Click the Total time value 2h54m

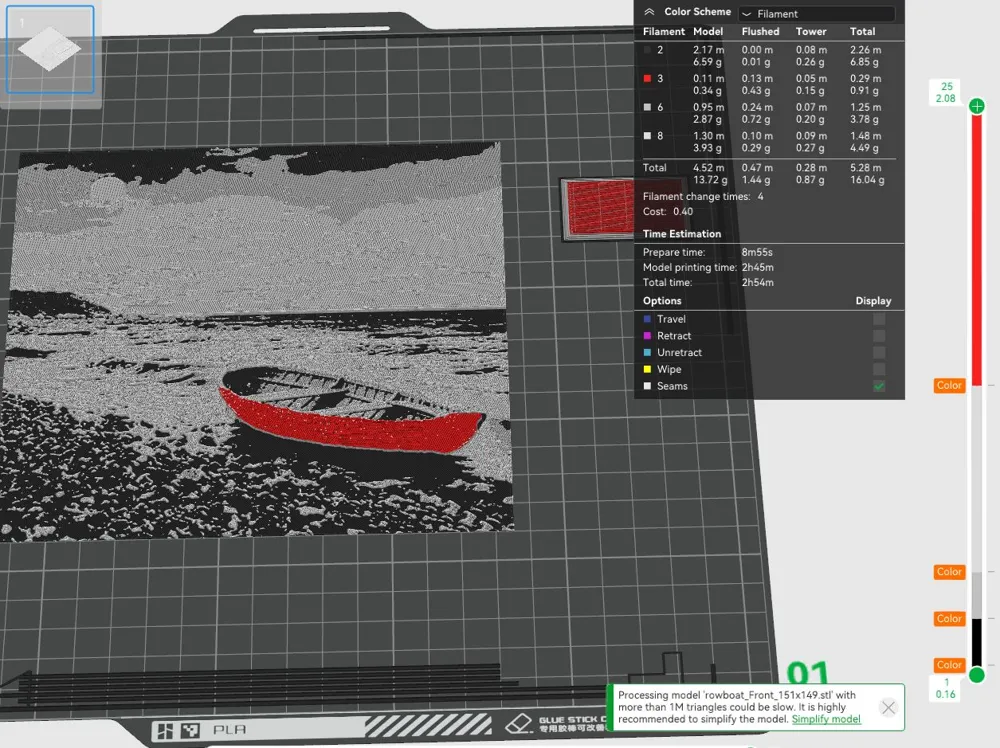758,282
